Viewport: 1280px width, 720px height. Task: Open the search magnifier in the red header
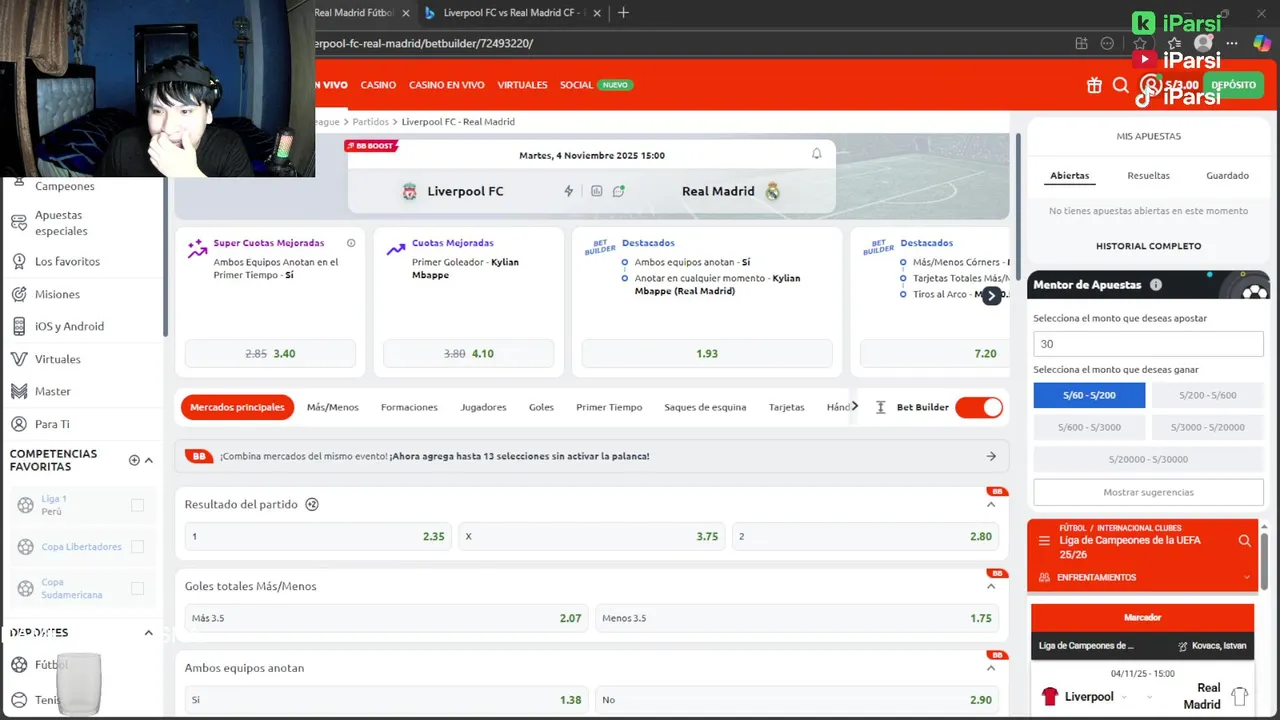point(1121,85)
